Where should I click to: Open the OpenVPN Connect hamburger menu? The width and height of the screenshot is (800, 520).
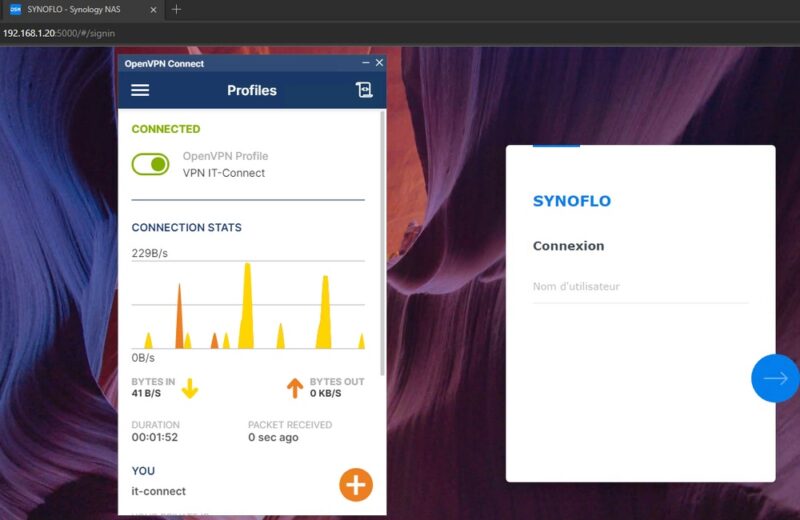click(x=140, y=90)
